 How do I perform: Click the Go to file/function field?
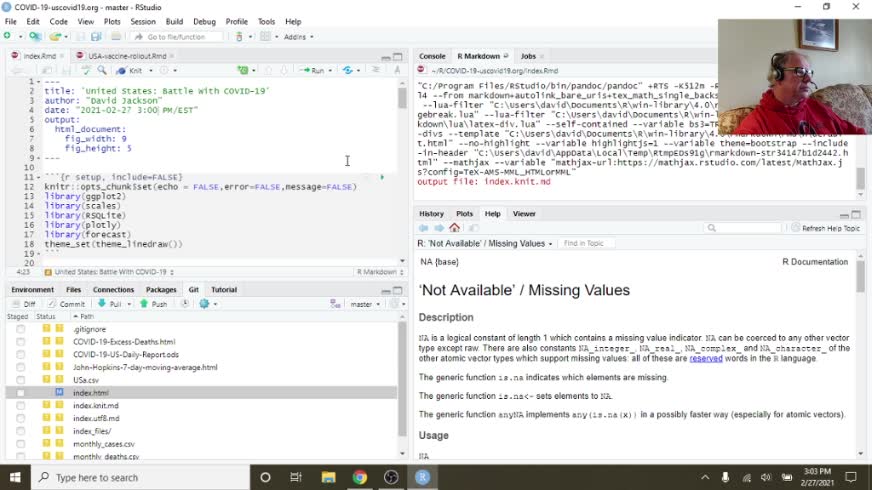[176, 37]
